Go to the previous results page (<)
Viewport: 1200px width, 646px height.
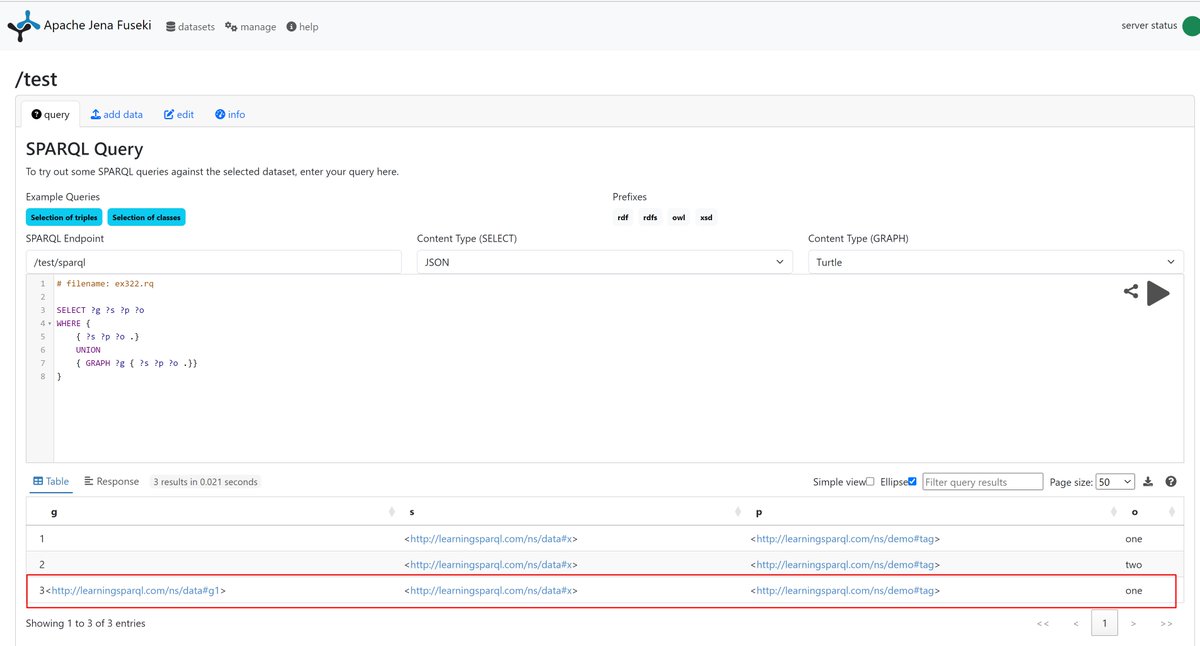[1075, 623]
